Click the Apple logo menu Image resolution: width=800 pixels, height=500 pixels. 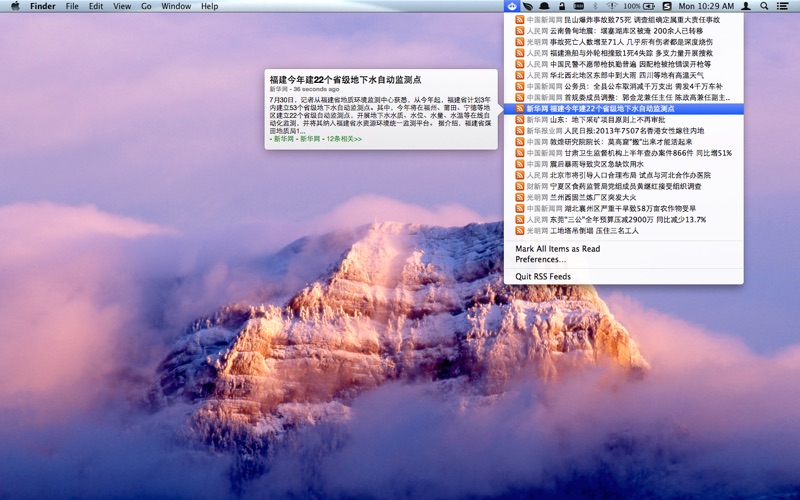coord(14,6)
